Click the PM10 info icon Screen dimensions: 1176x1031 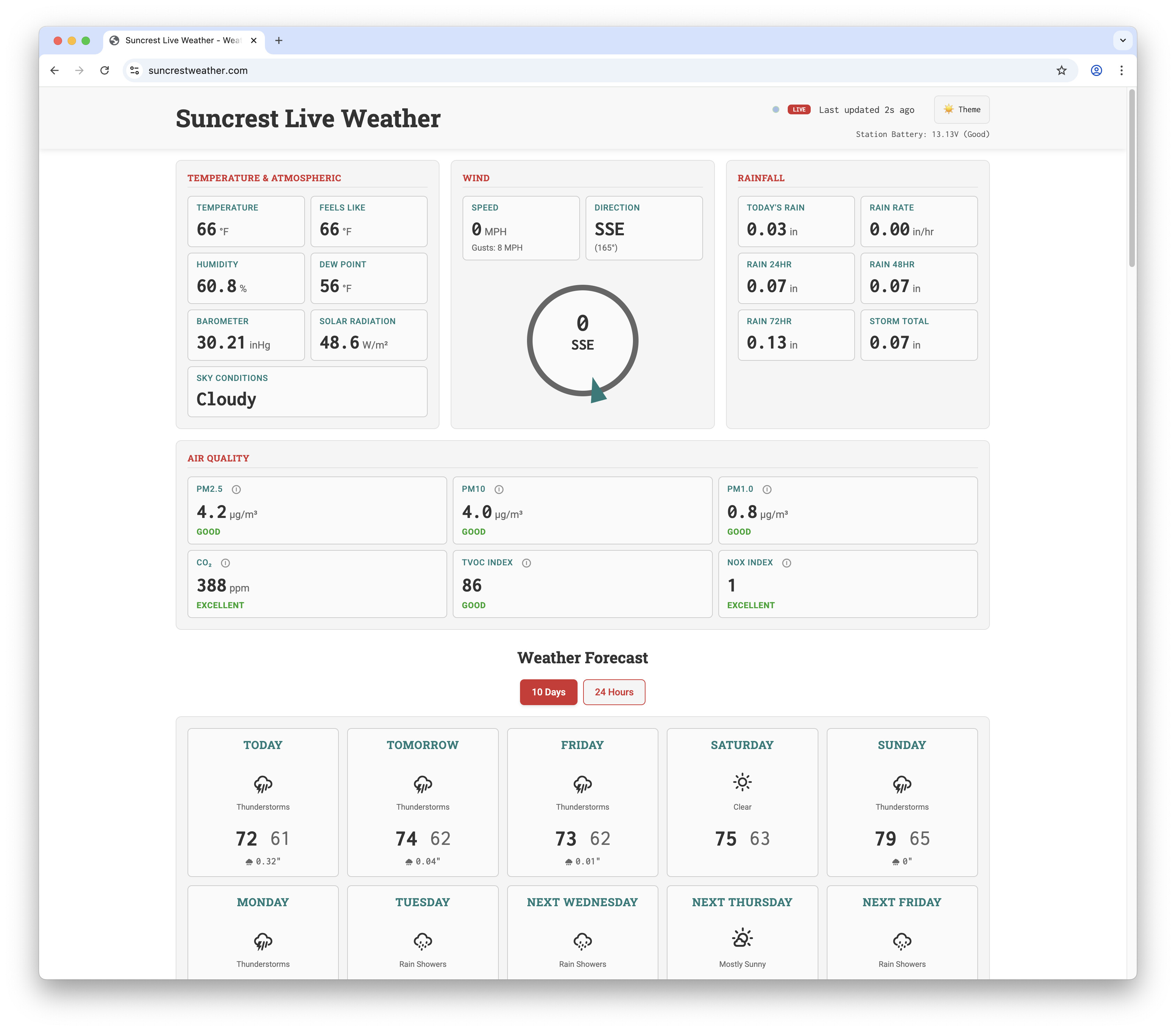pyautogui.click(x=499, y=489)
